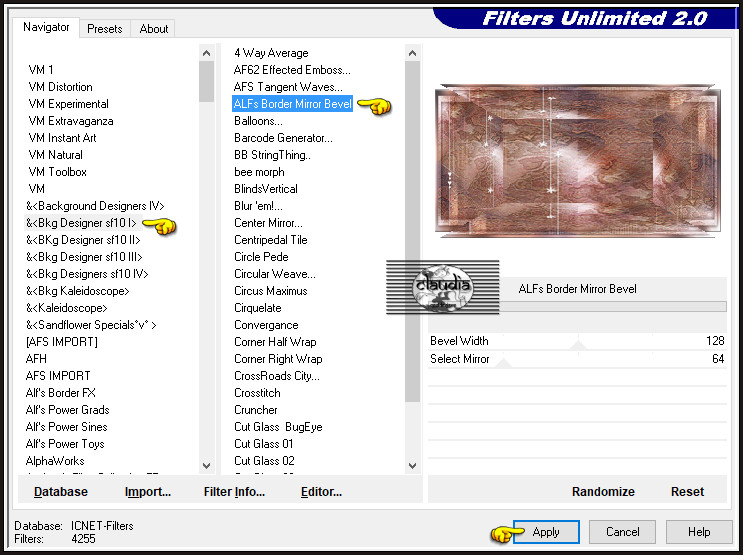743x555 pixels.
Task: Select VM Experimental category
Action: click(x=68, y=104)
